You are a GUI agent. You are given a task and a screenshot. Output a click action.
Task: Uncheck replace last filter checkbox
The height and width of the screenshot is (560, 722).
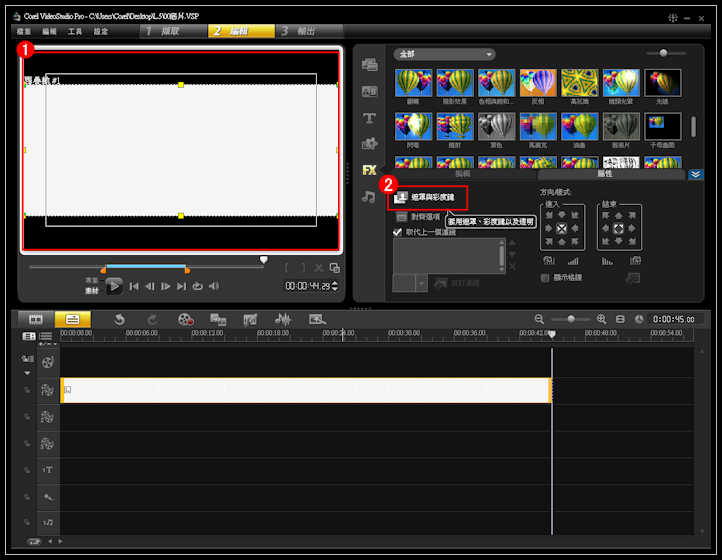pyautogui.click(x=397, y=232)
